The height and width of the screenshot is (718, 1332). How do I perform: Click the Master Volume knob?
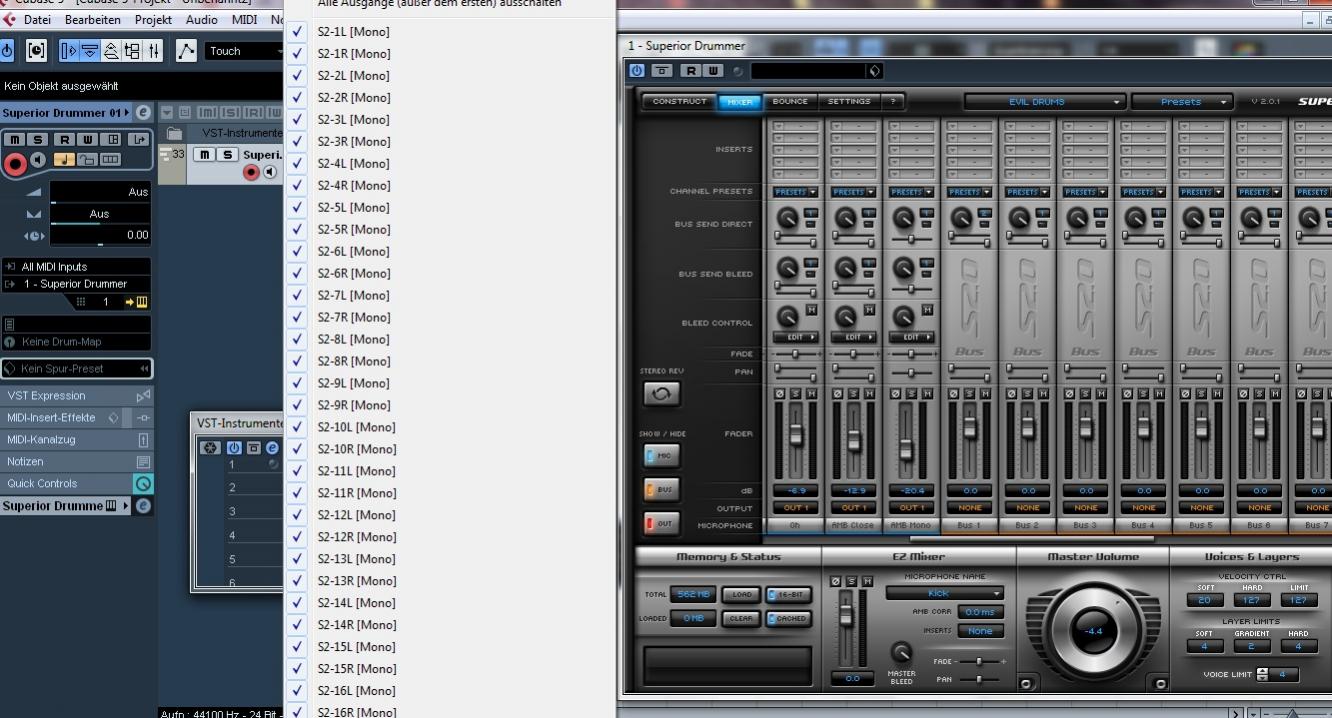[x=1093, y=631]
